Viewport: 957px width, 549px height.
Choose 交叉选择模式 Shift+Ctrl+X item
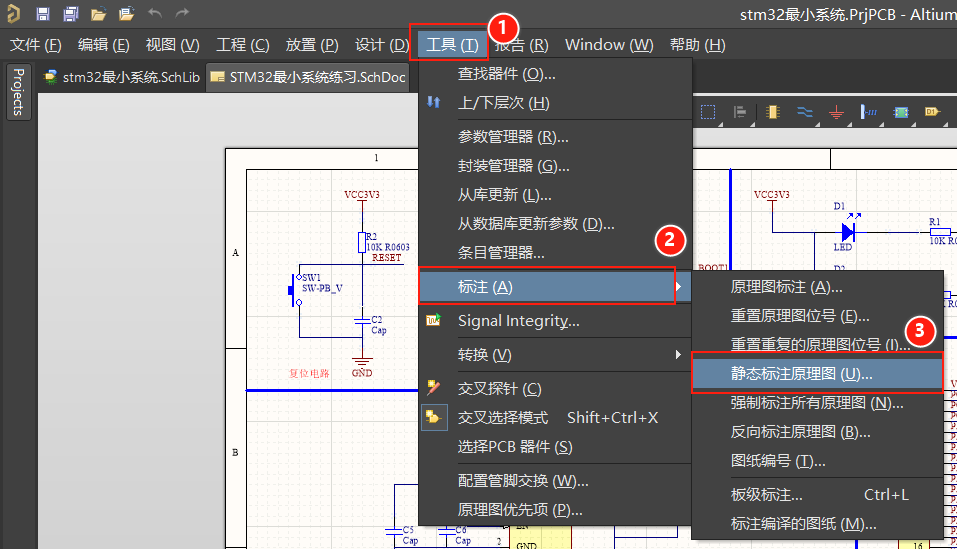tap(555, 418)
